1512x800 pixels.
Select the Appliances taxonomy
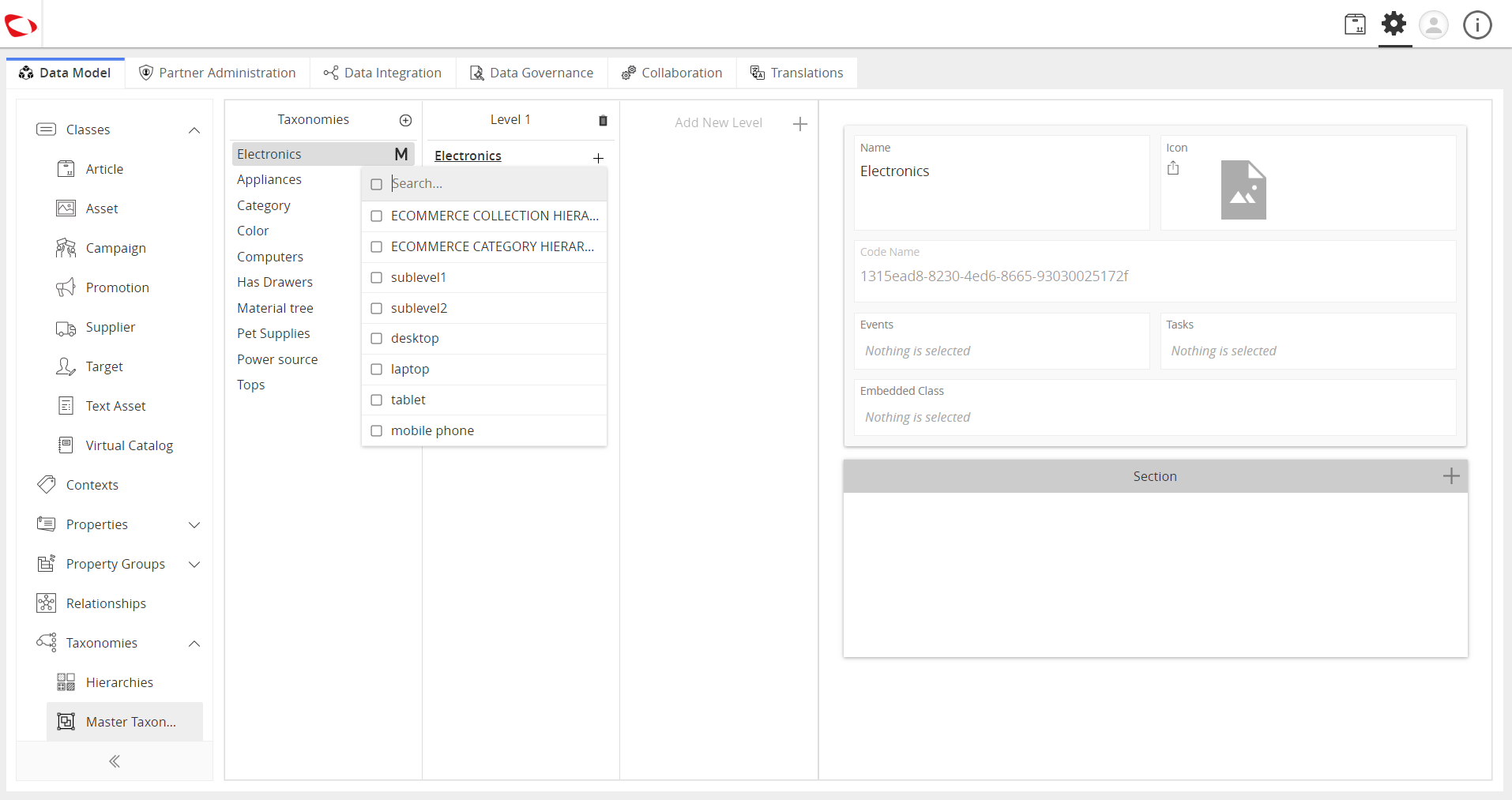coord(269,179)
